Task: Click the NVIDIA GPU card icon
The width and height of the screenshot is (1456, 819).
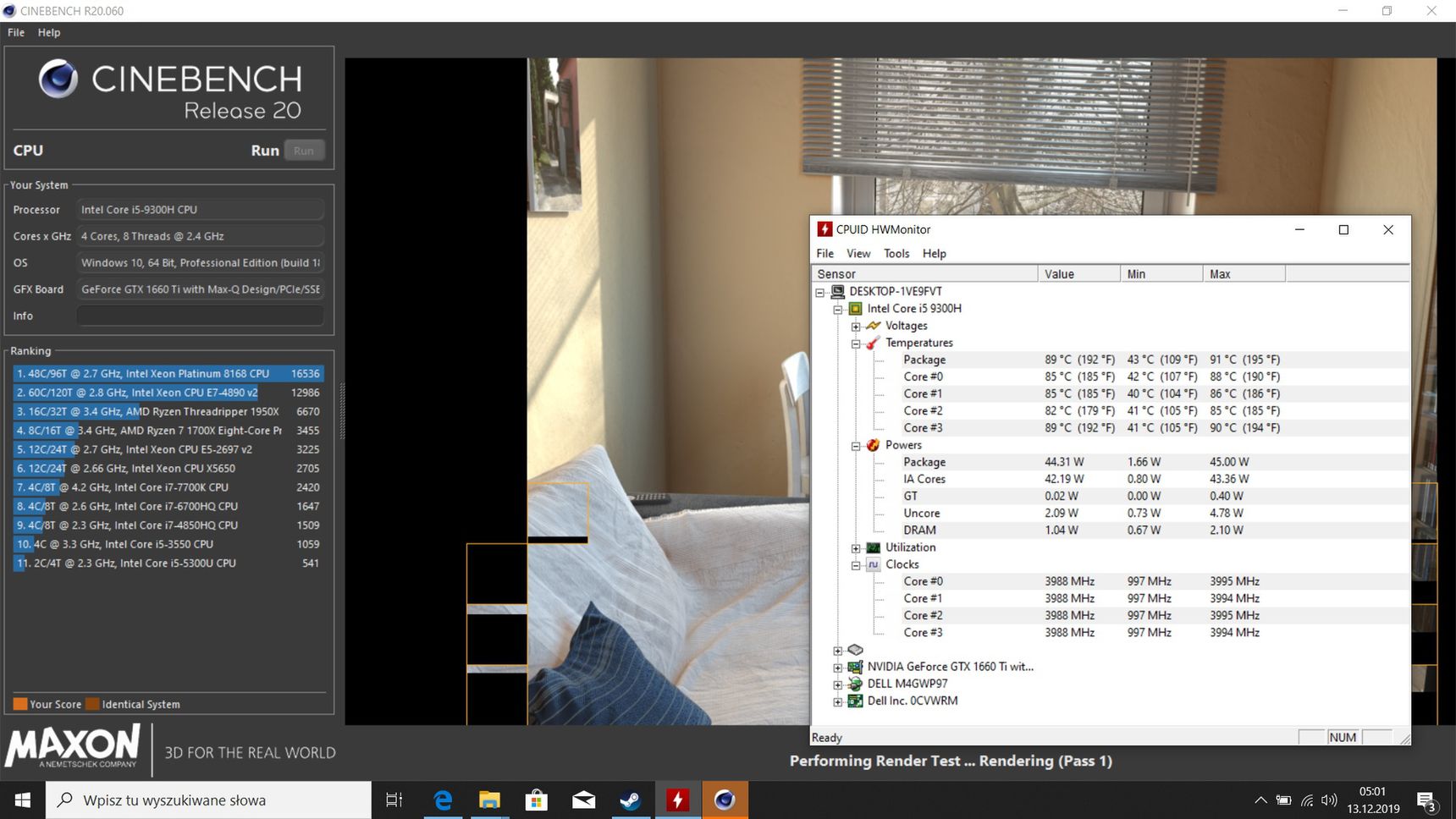Action: [855, 667]
